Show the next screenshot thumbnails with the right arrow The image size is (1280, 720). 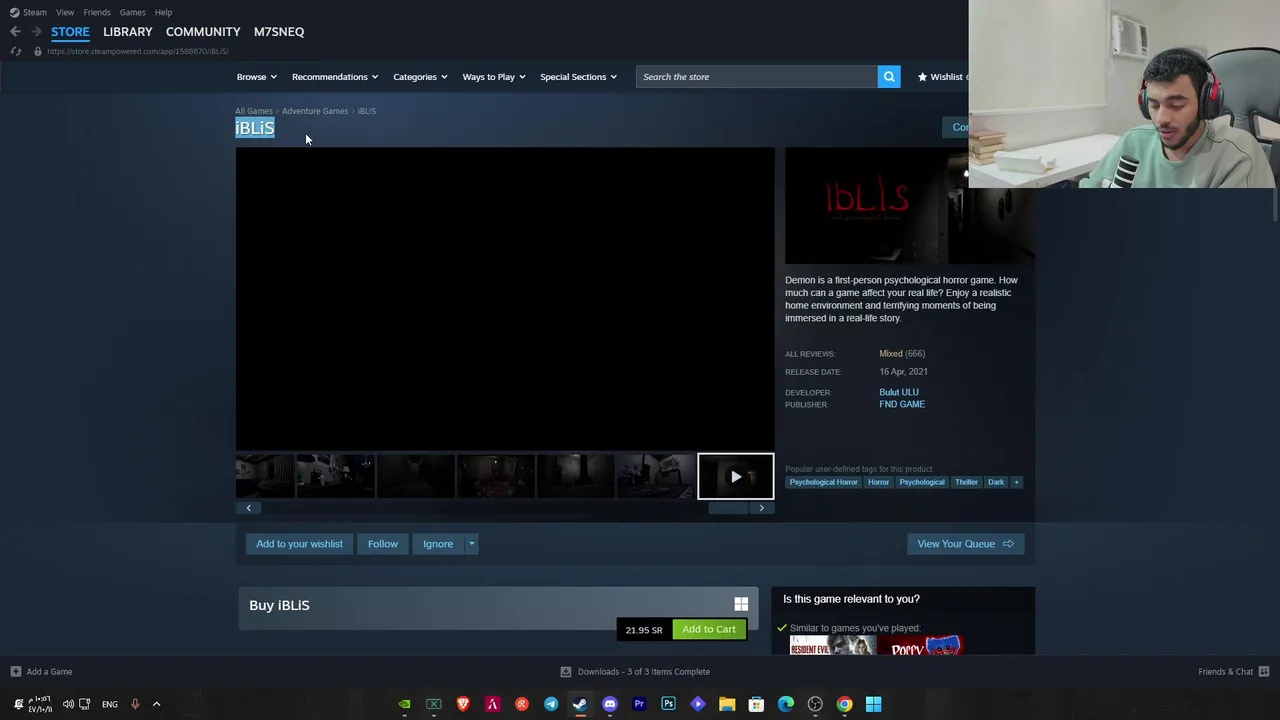[x=761, y=508]
